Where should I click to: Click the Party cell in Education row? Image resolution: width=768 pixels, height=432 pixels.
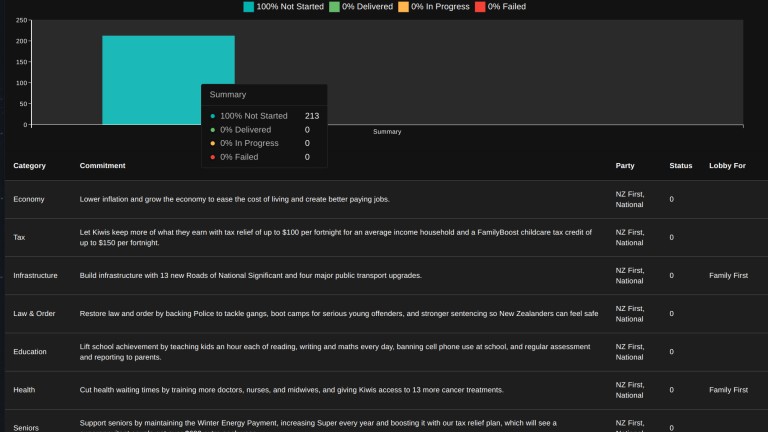[630, 352]
